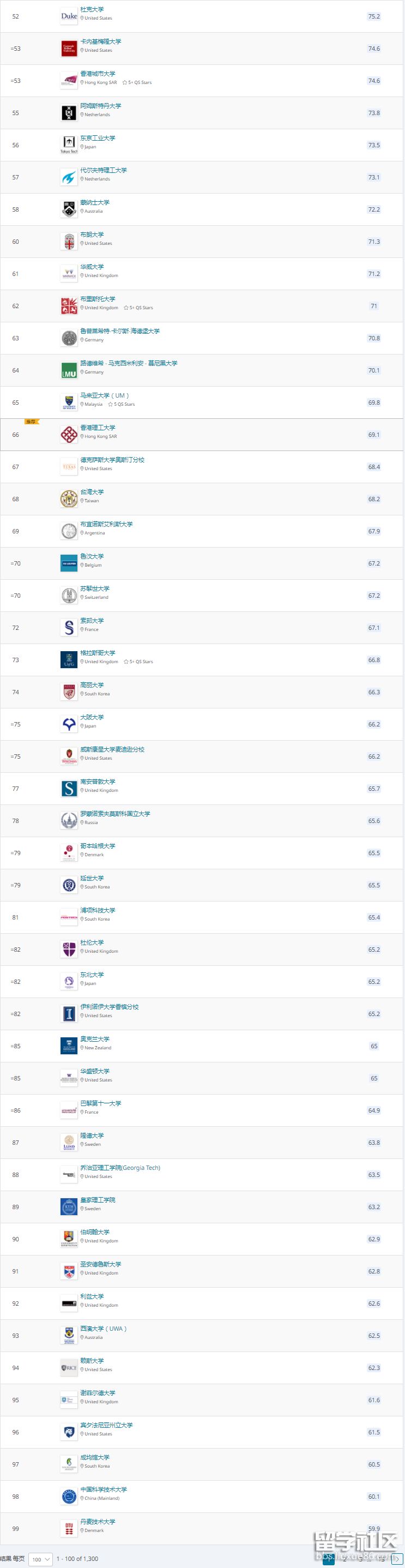
Task: Click the KTH Royal Institute logo
Action: click(69, 1206)
